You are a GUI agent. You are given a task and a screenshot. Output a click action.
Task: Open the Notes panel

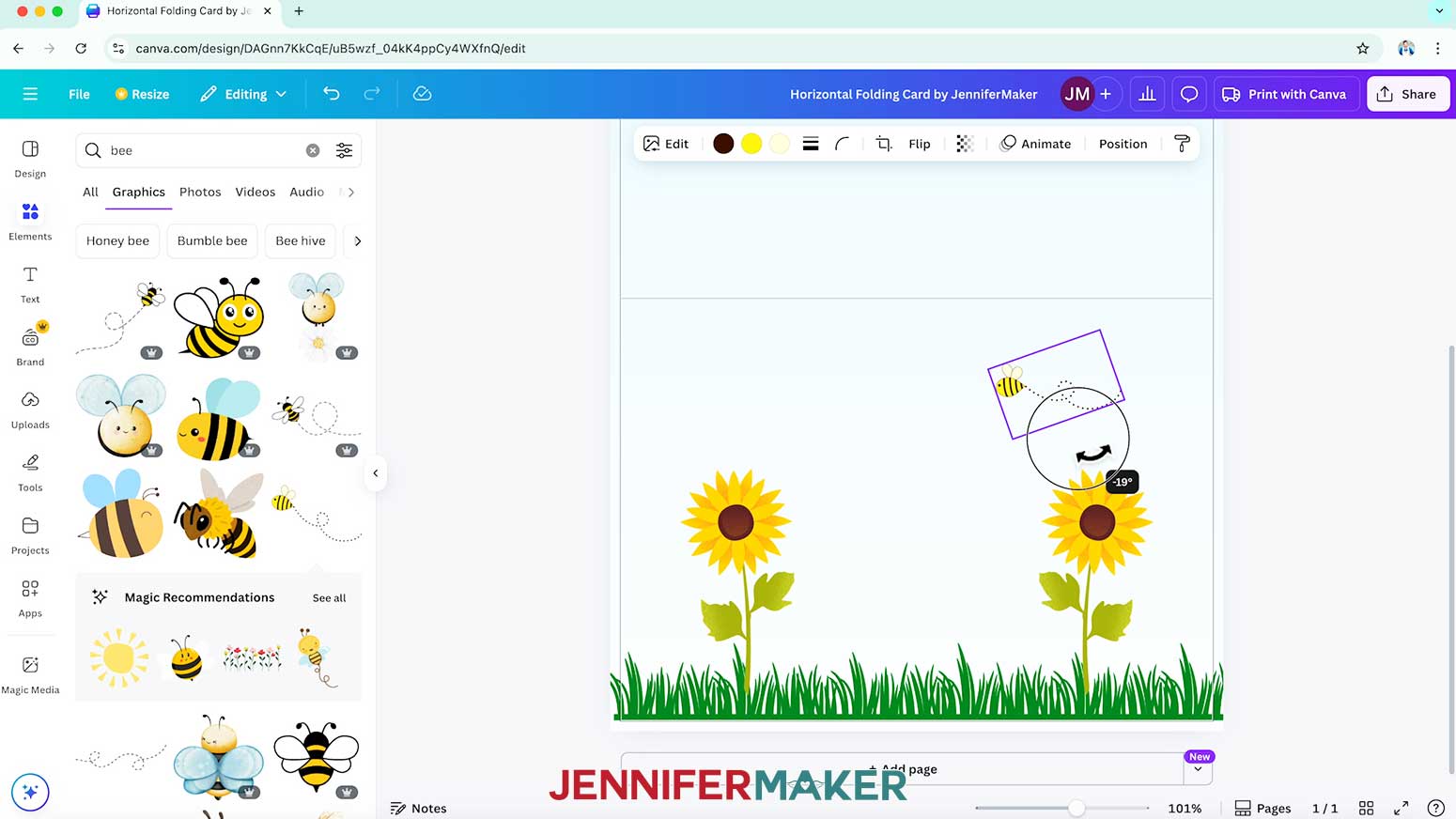coord(419,808)
